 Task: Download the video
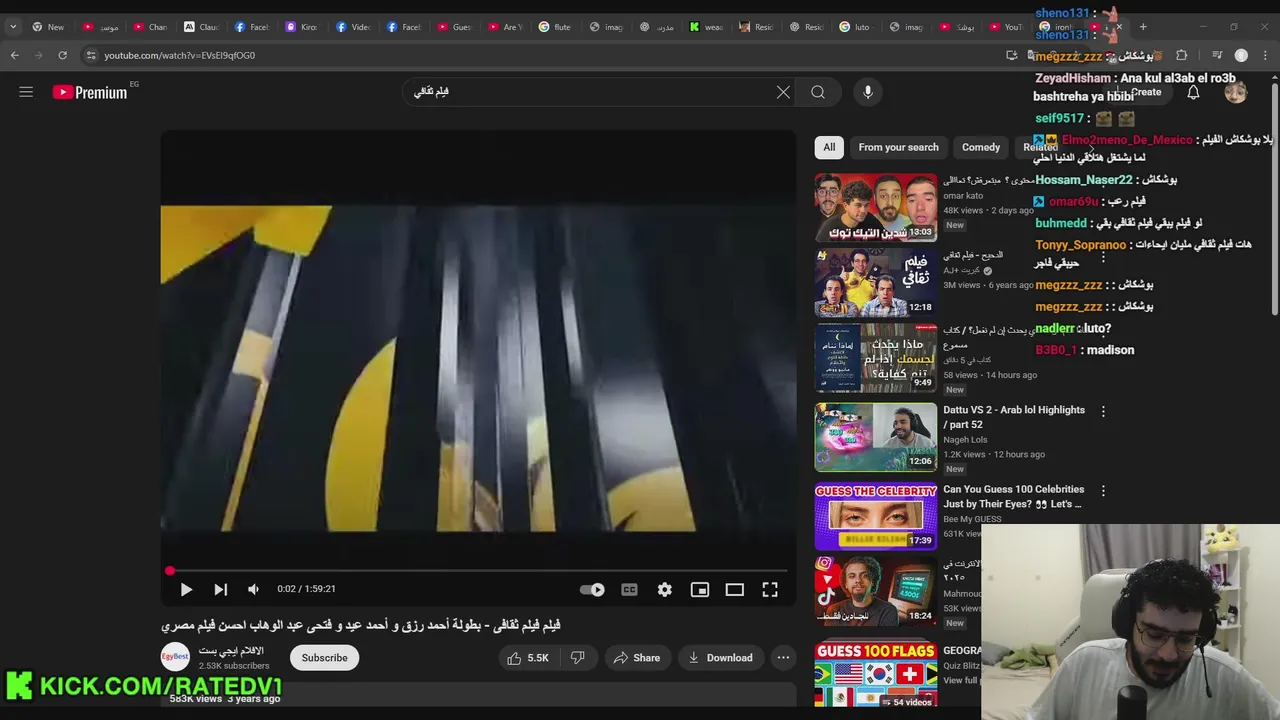click(x=720, y=658)
